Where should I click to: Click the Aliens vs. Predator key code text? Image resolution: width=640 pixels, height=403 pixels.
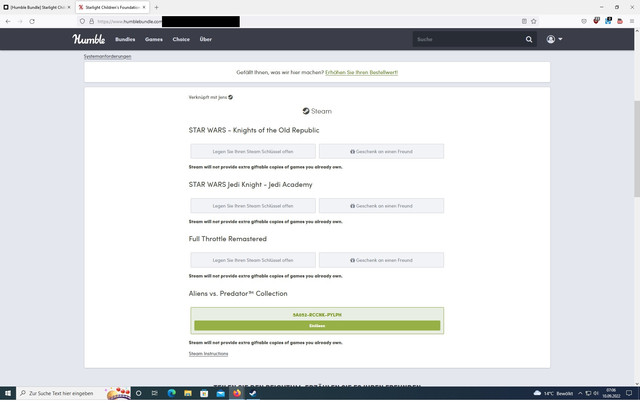click(317, 315)
